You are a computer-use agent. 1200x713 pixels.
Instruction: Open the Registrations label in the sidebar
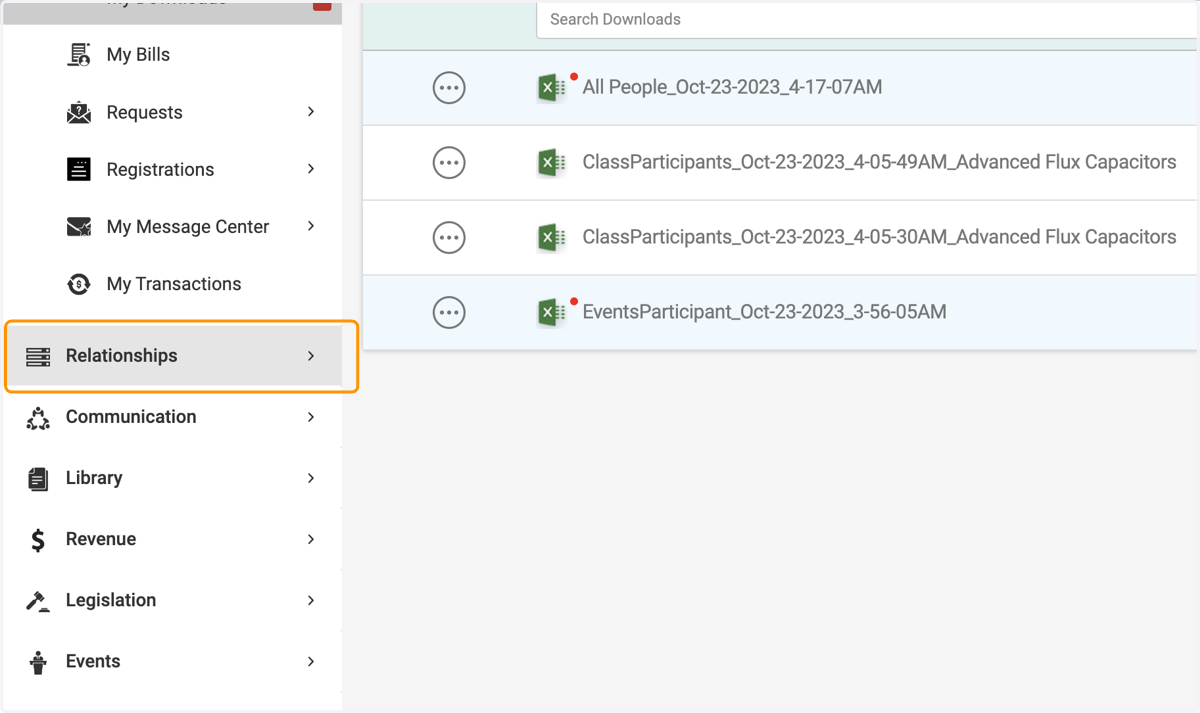pos(160,170)
